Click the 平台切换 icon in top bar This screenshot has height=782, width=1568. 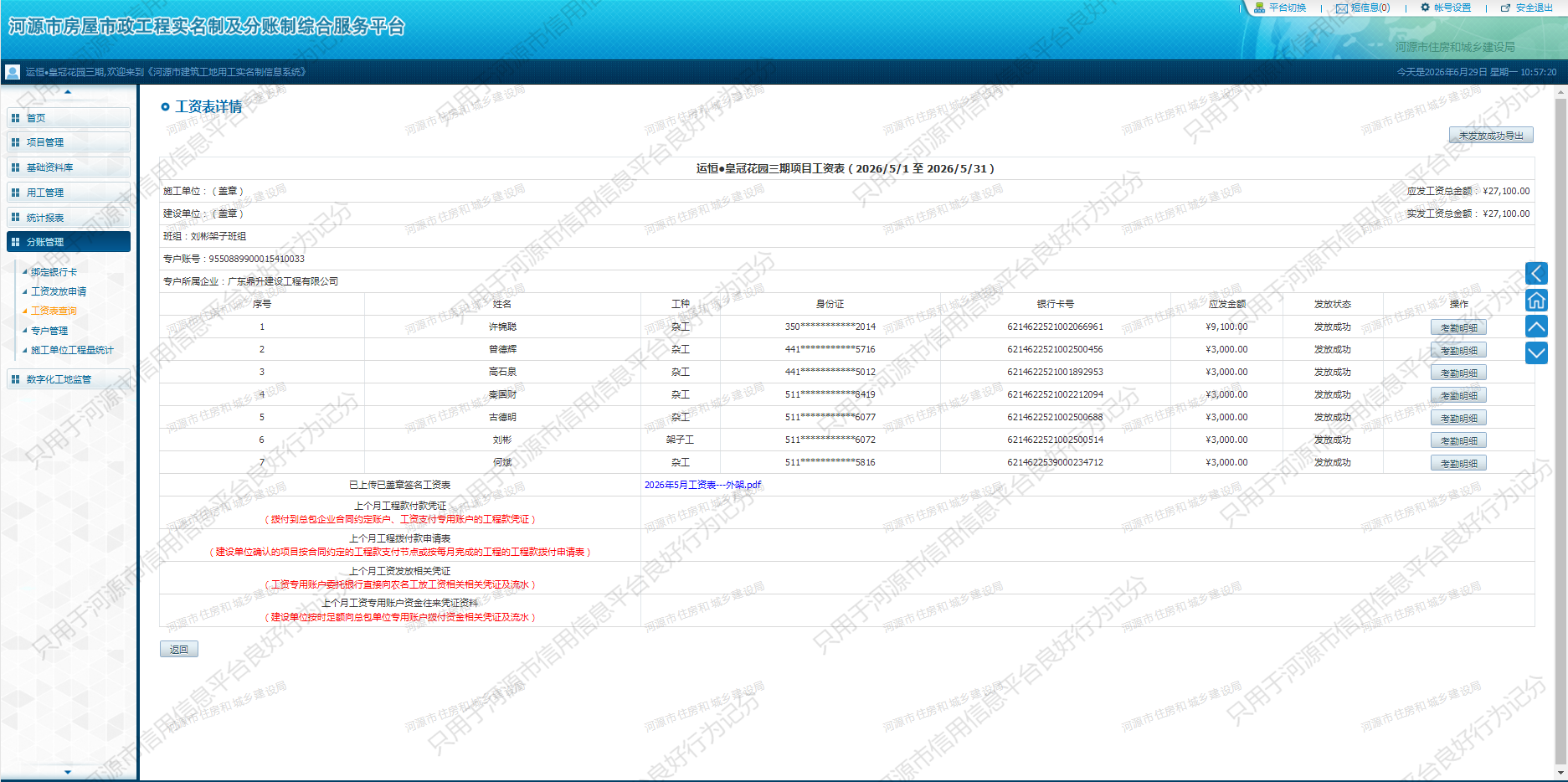pyautogui.click(x=1259, y=8)
